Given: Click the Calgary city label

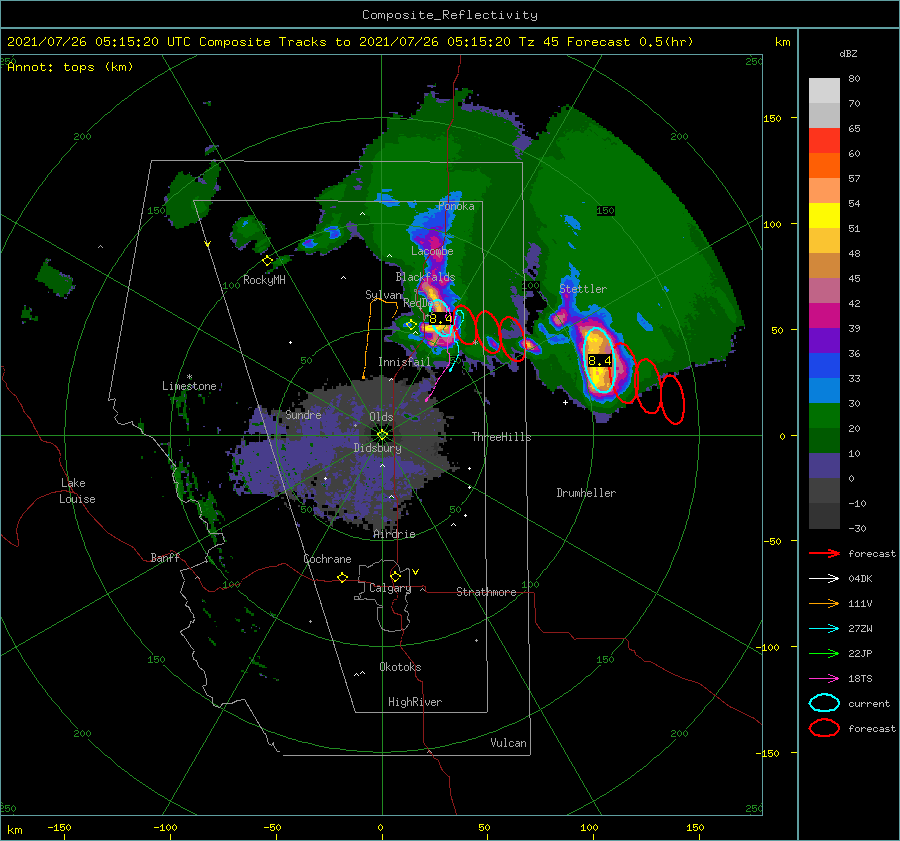Looking at the screenshot, I should (x=390, y=588).
